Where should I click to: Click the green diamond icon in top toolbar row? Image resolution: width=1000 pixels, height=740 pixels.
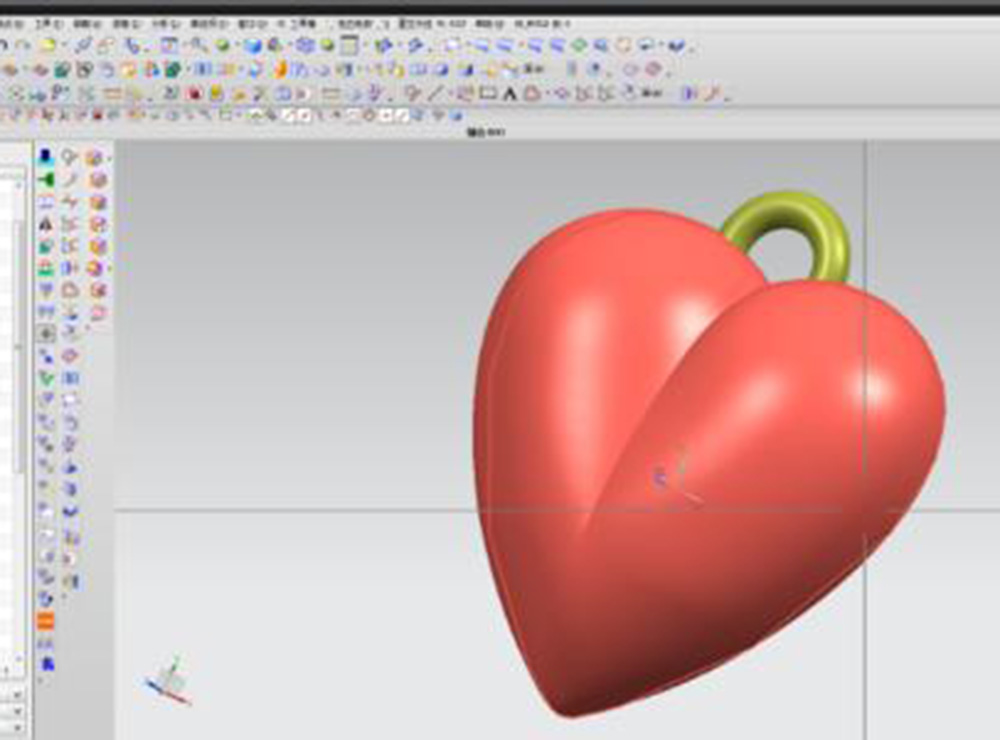(x=579, y=45)
